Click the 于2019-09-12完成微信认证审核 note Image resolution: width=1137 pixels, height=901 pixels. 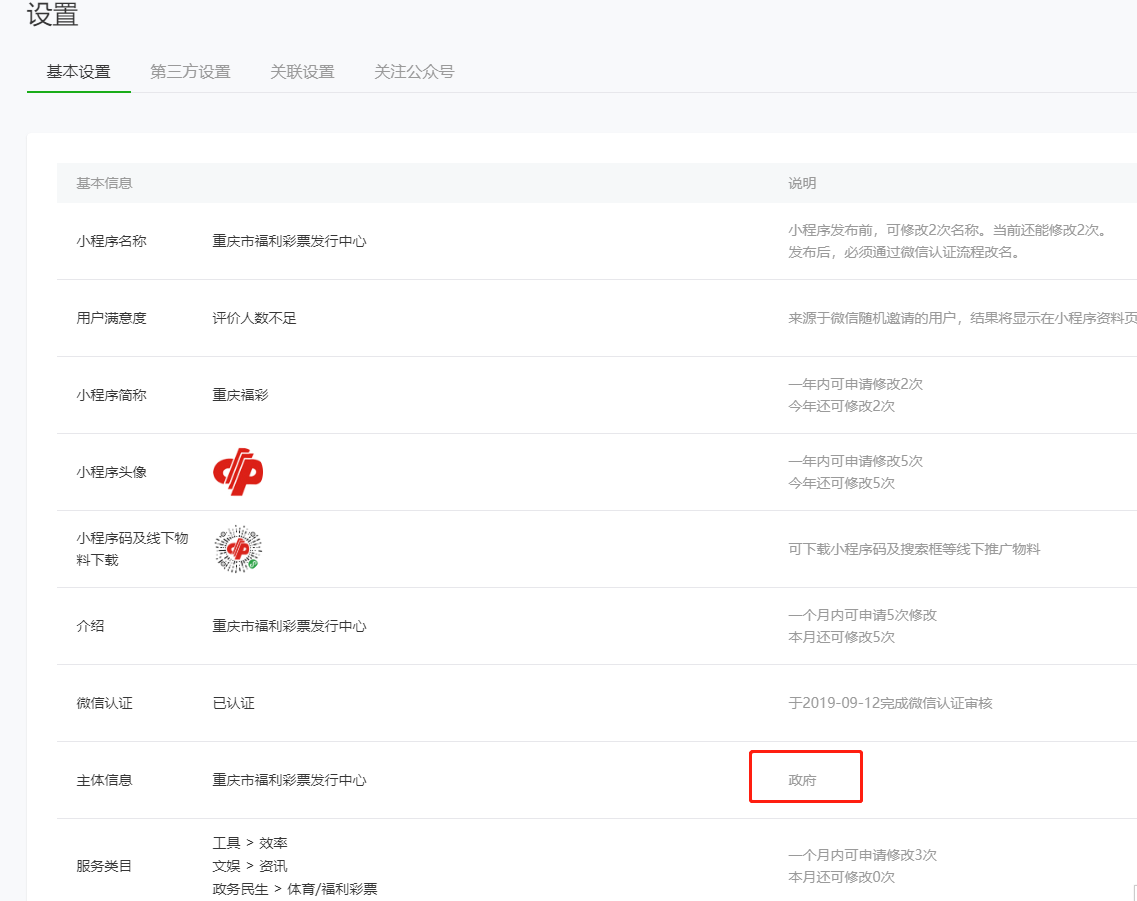click(x=890, y=703)
